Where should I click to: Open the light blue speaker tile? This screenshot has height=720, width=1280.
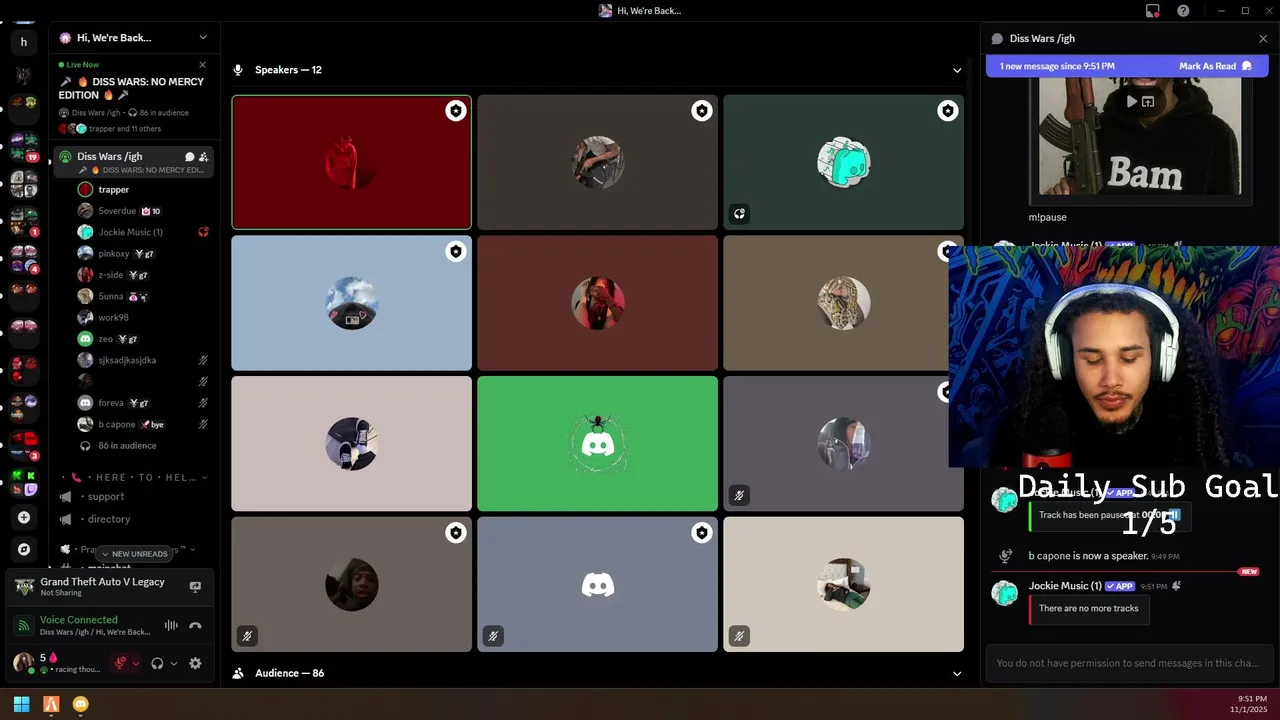point(351,303)
